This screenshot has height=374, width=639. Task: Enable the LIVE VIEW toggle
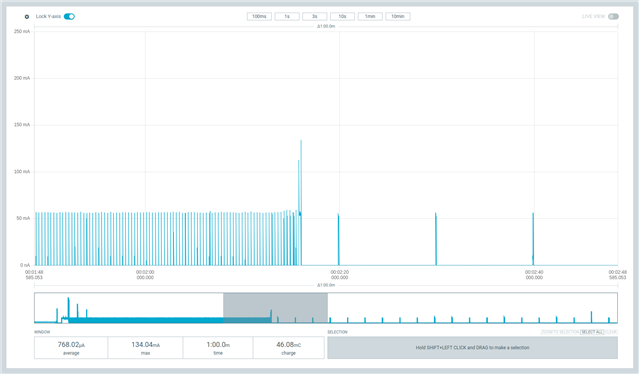tap(613, 16)
